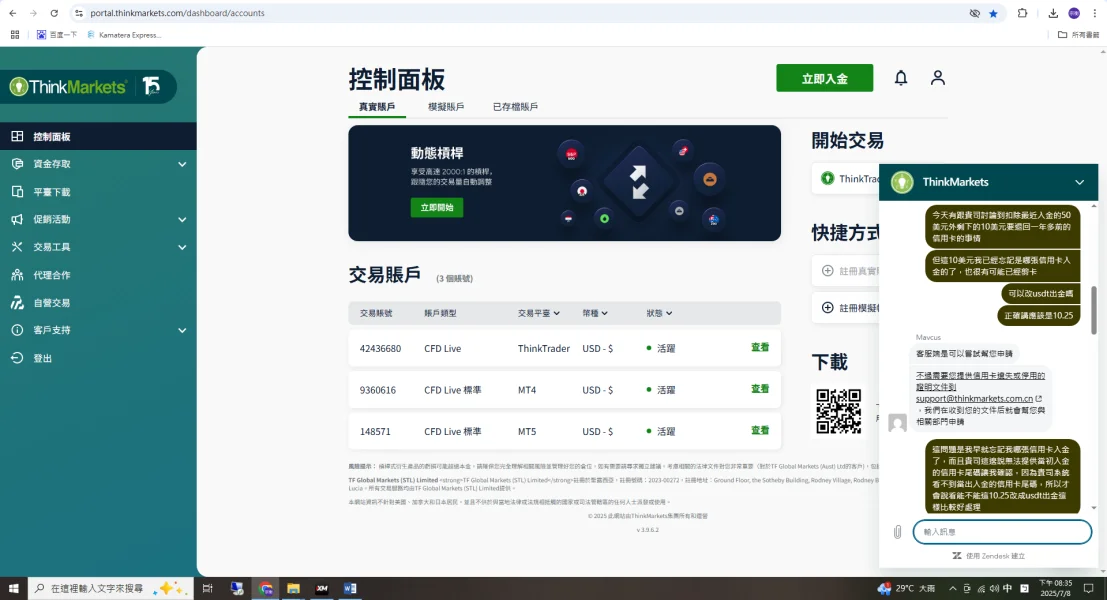Screen dimensions: 1107x600
Task: Open the Windows Start menu
Action: (x=13, y=588)
